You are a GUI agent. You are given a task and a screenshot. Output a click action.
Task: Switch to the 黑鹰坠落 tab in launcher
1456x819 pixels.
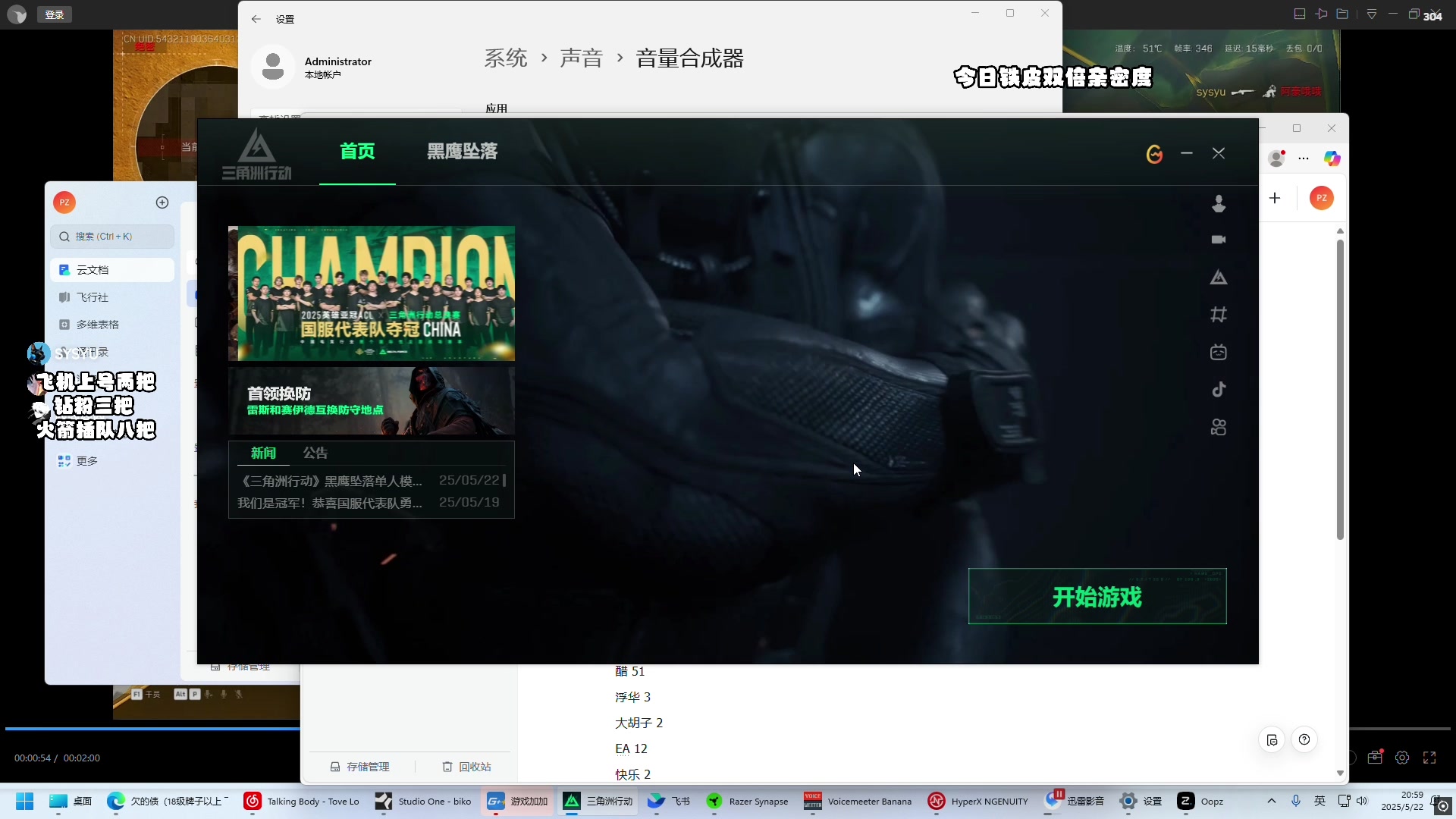pyautogui.click(x=463, y=152)
